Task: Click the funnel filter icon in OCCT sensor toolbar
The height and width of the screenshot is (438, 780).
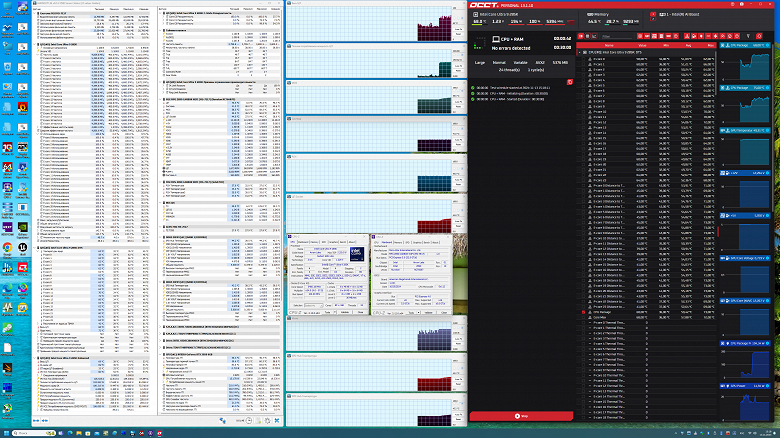Action: pos(748,36)
